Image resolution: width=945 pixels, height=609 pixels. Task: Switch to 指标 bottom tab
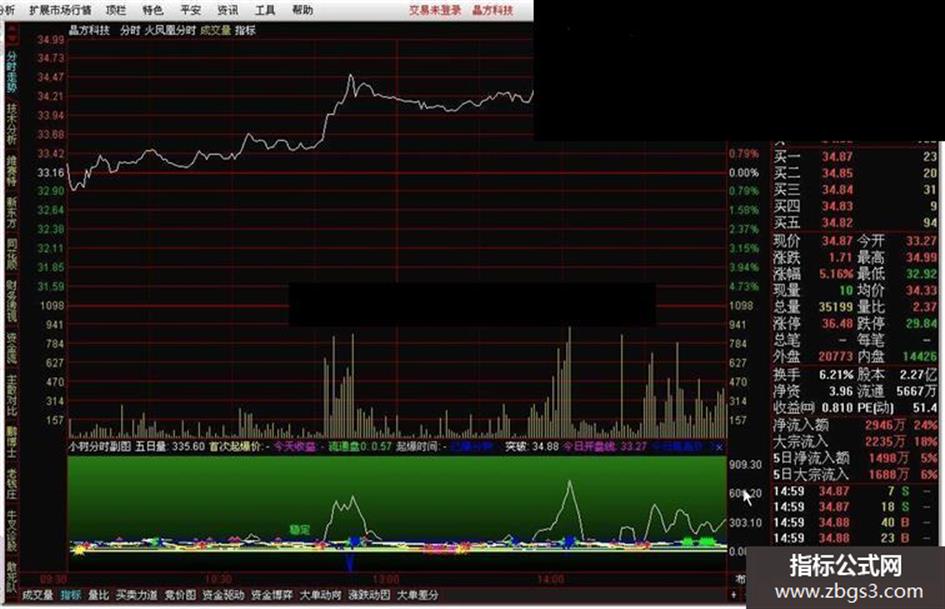(x=71, y=595)
